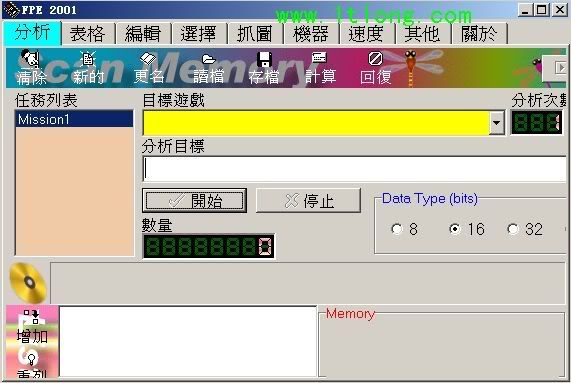Click the 開始 (start) button
The width and height of the screenshot is (571, 383).
click(x=194, y=201)
